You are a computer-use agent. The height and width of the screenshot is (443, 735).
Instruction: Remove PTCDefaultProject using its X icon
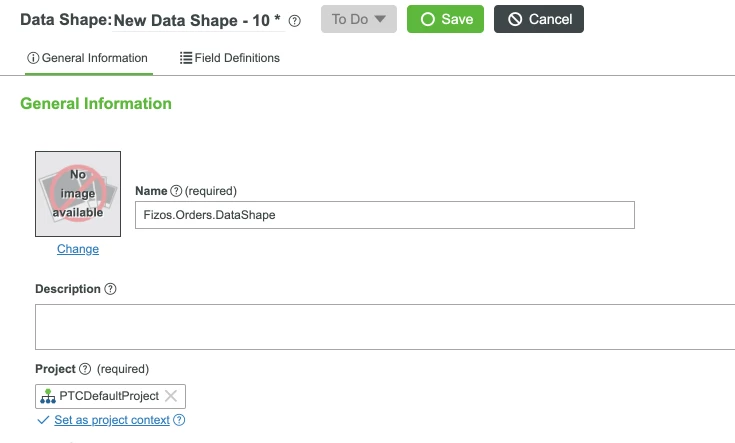171,396
